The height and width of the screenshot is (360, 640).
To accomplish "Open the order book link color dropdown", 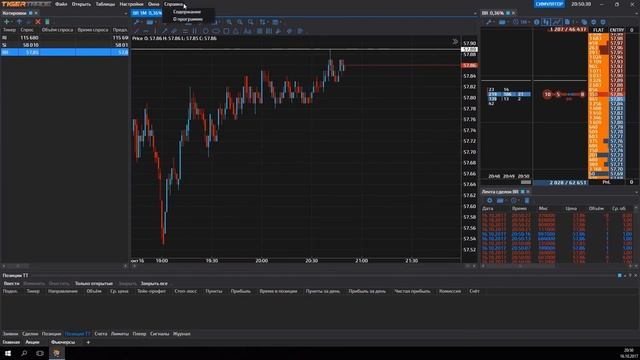I will coord(508,13).
